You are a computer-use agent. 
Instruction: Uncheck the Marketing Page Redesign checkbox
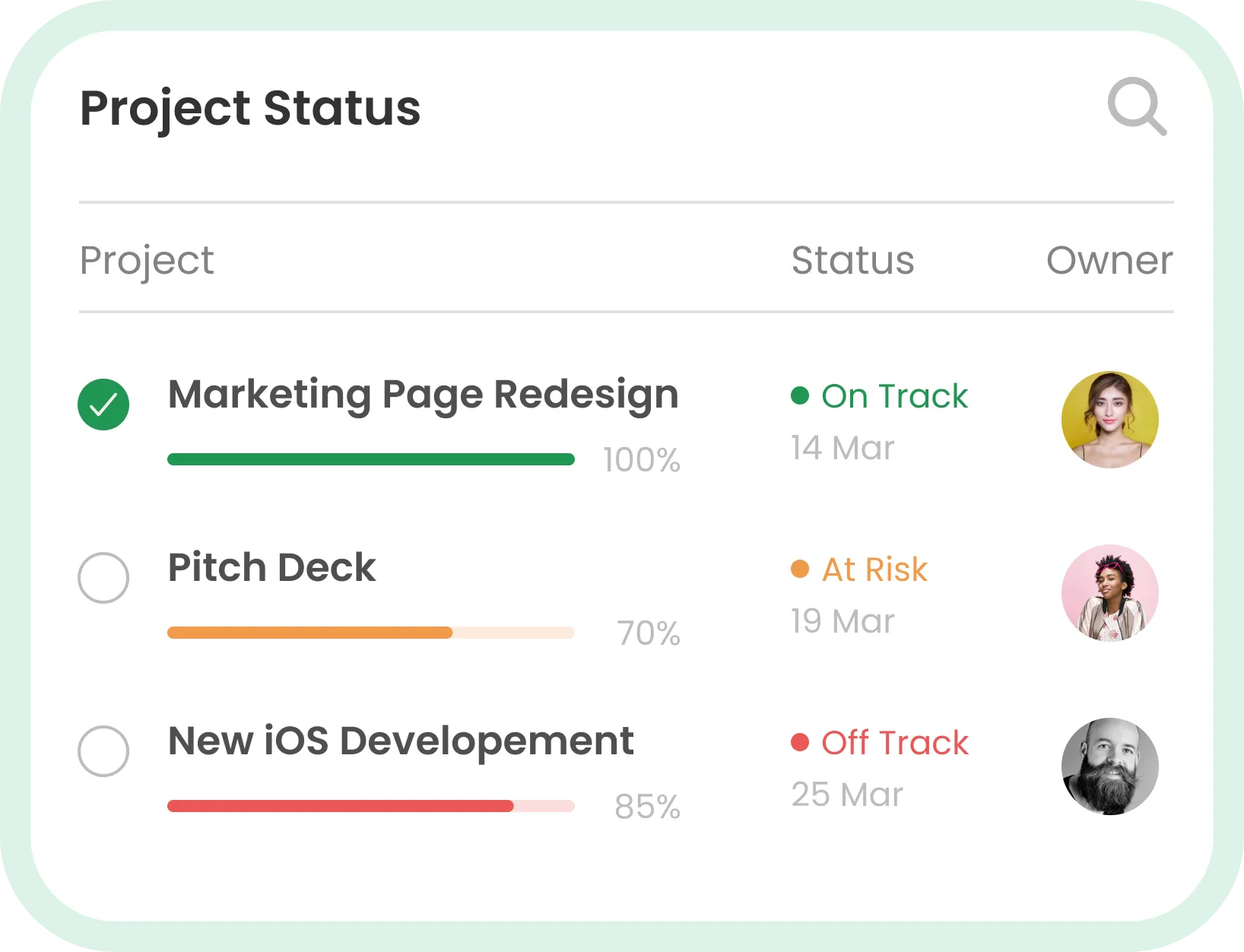tap(103, 404)
